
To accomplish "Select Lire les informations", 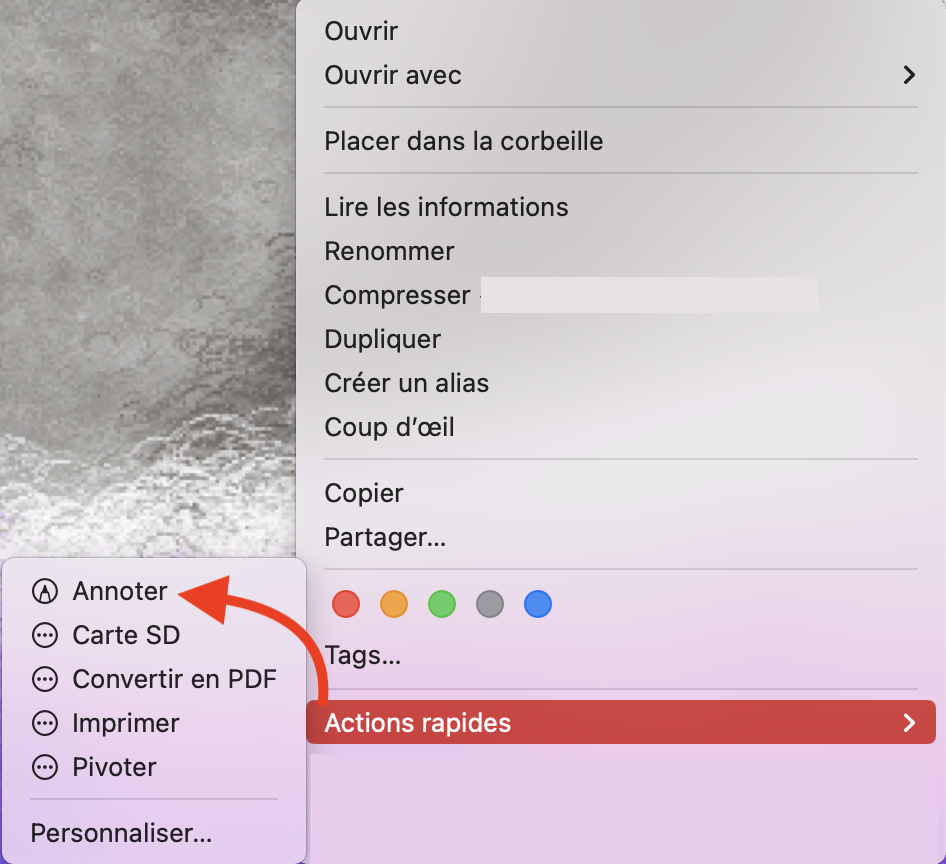I will (446, 207).
